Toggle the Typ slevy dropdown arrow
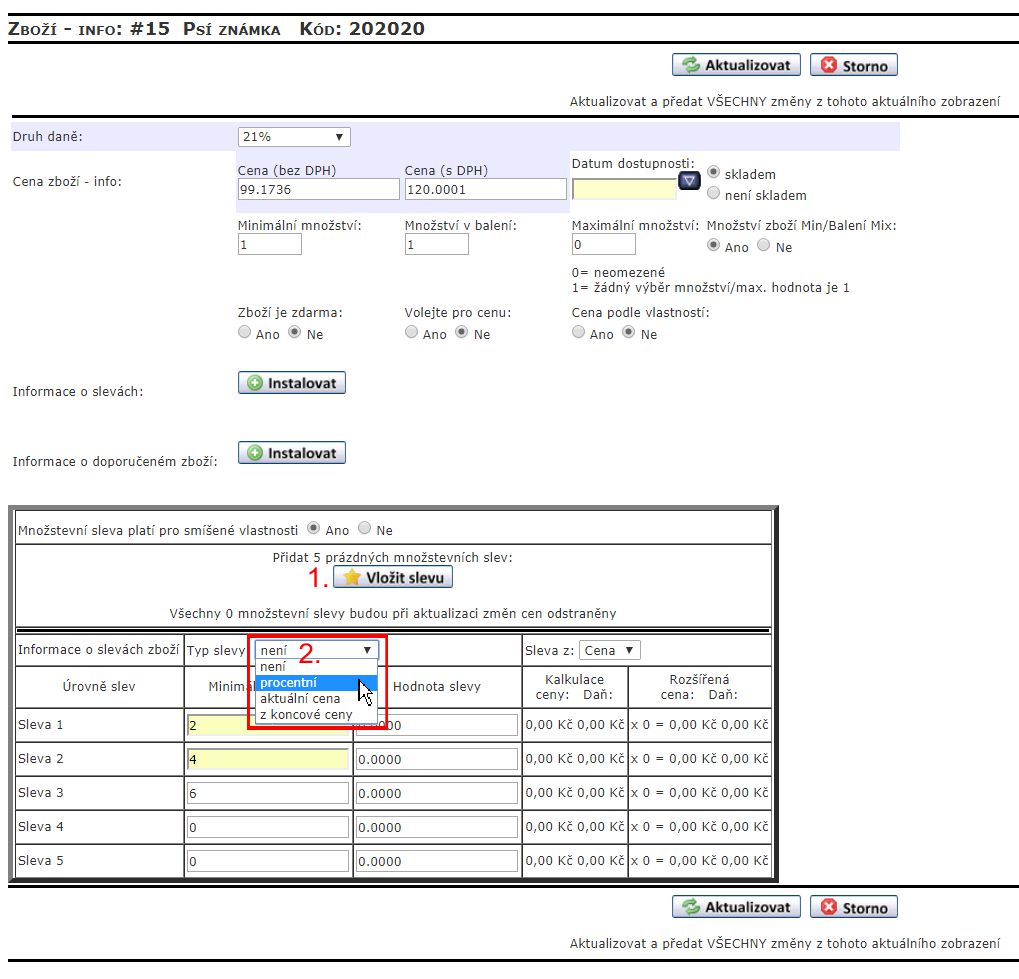 point(367,650)
